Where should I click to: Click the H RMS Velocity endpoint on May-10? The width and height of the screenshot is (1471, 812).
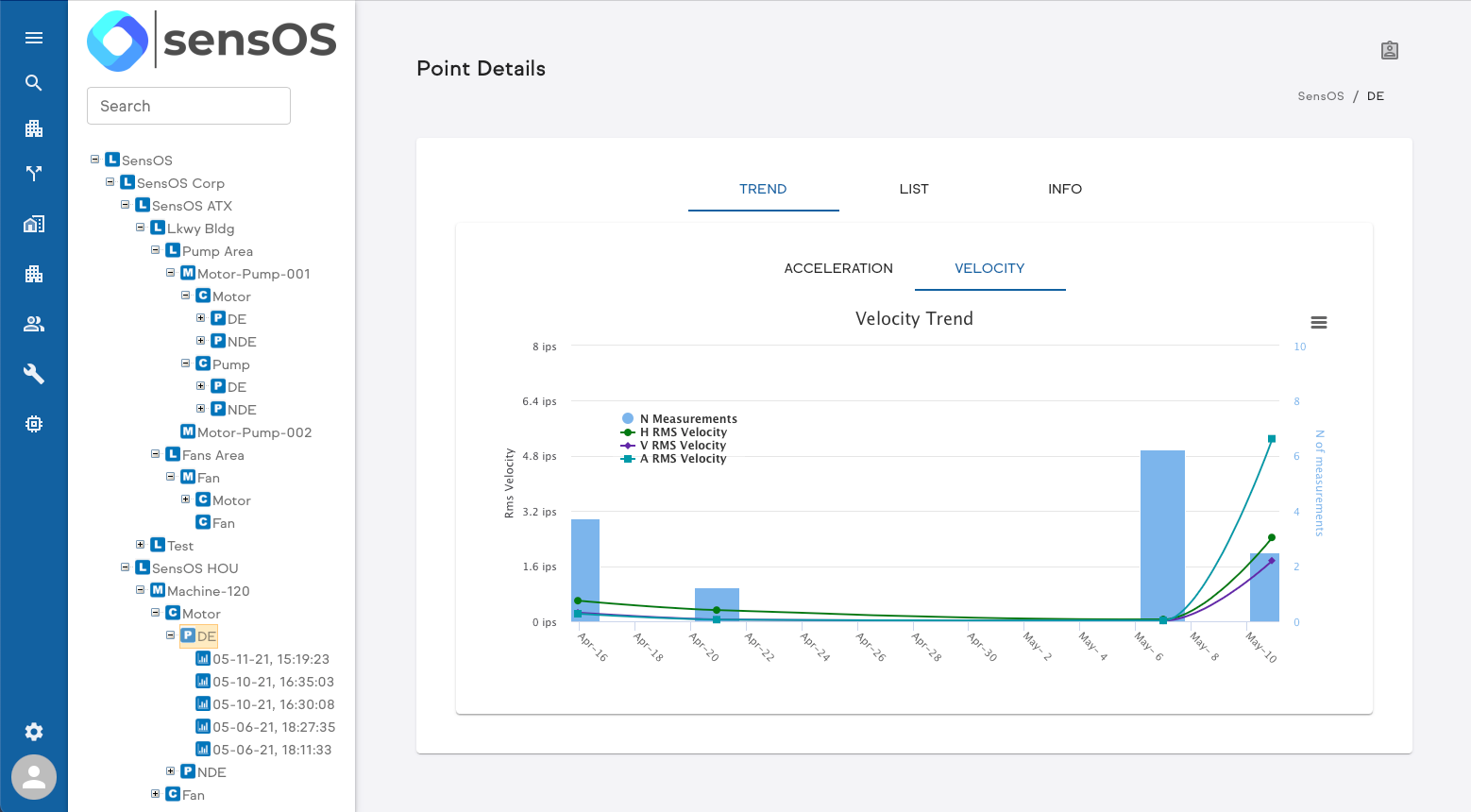click(1272, 538)
